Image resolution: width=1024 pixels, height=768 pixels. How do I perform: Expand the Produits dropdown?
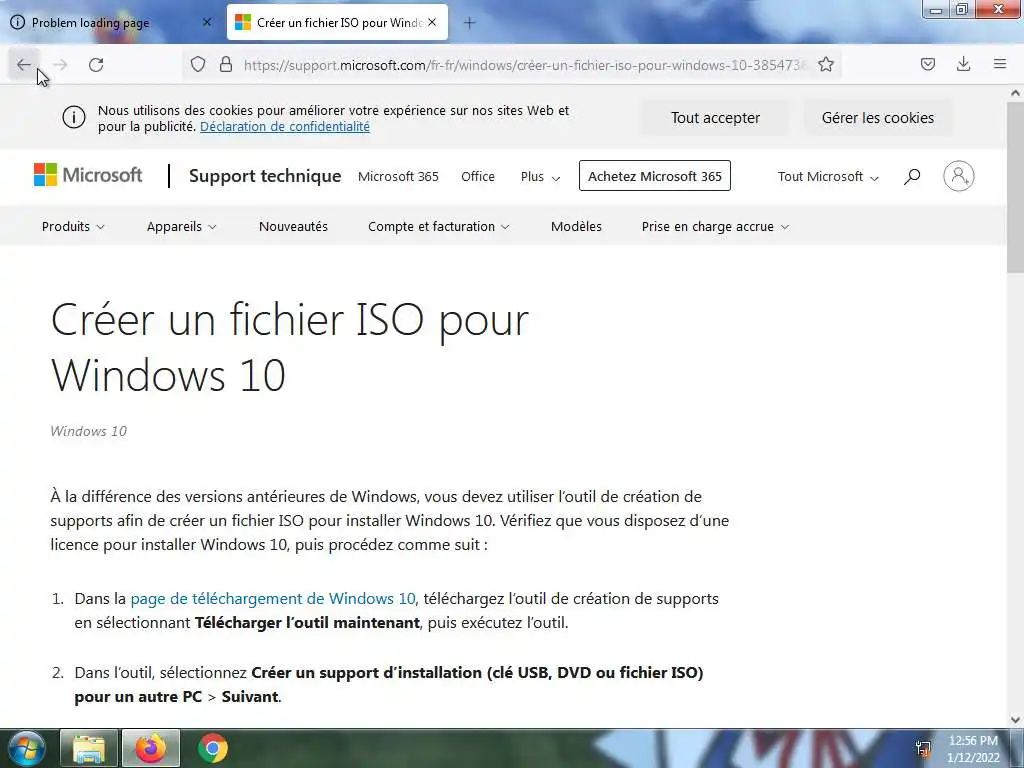(x=73, y=227)
